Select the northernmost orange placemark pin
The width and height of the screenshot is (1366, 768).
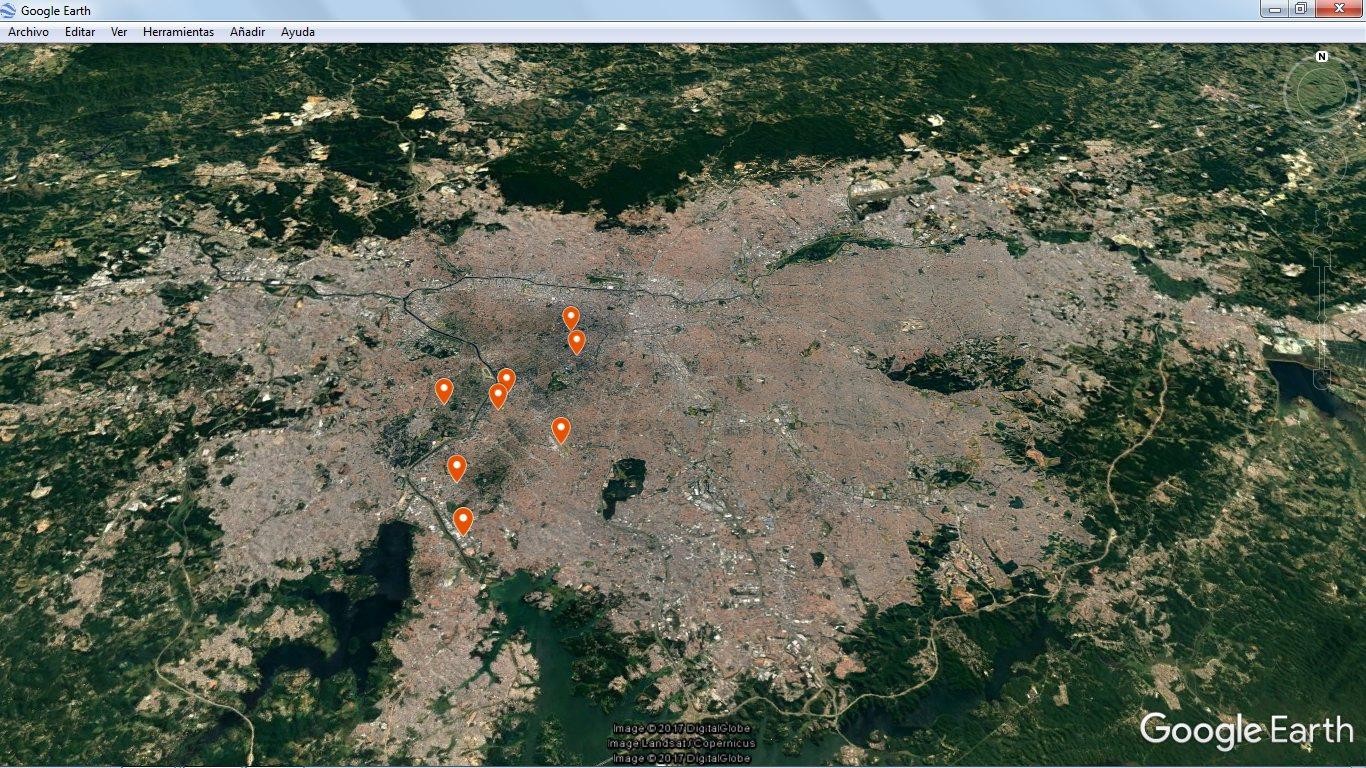pyautogui.click(x=571, y=318)
